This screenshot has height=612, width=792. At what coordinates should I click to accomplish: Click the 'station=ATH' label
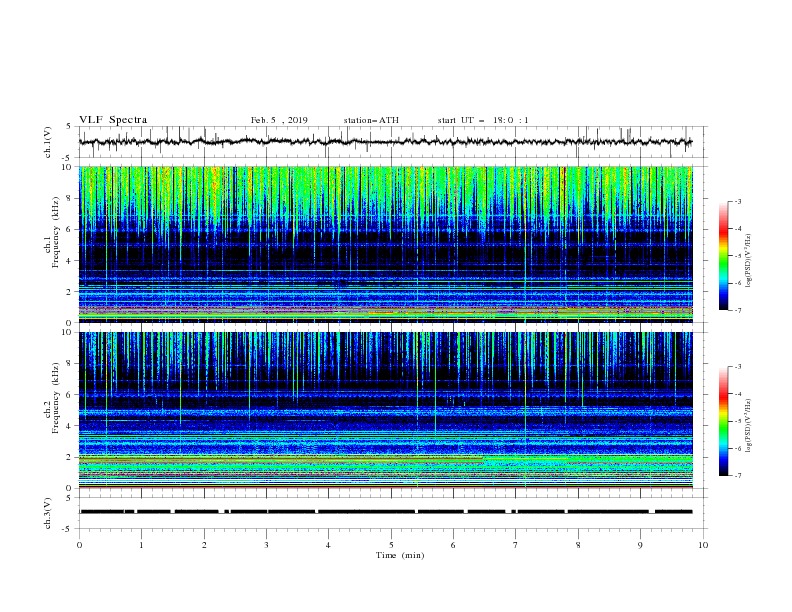(371, 120)
